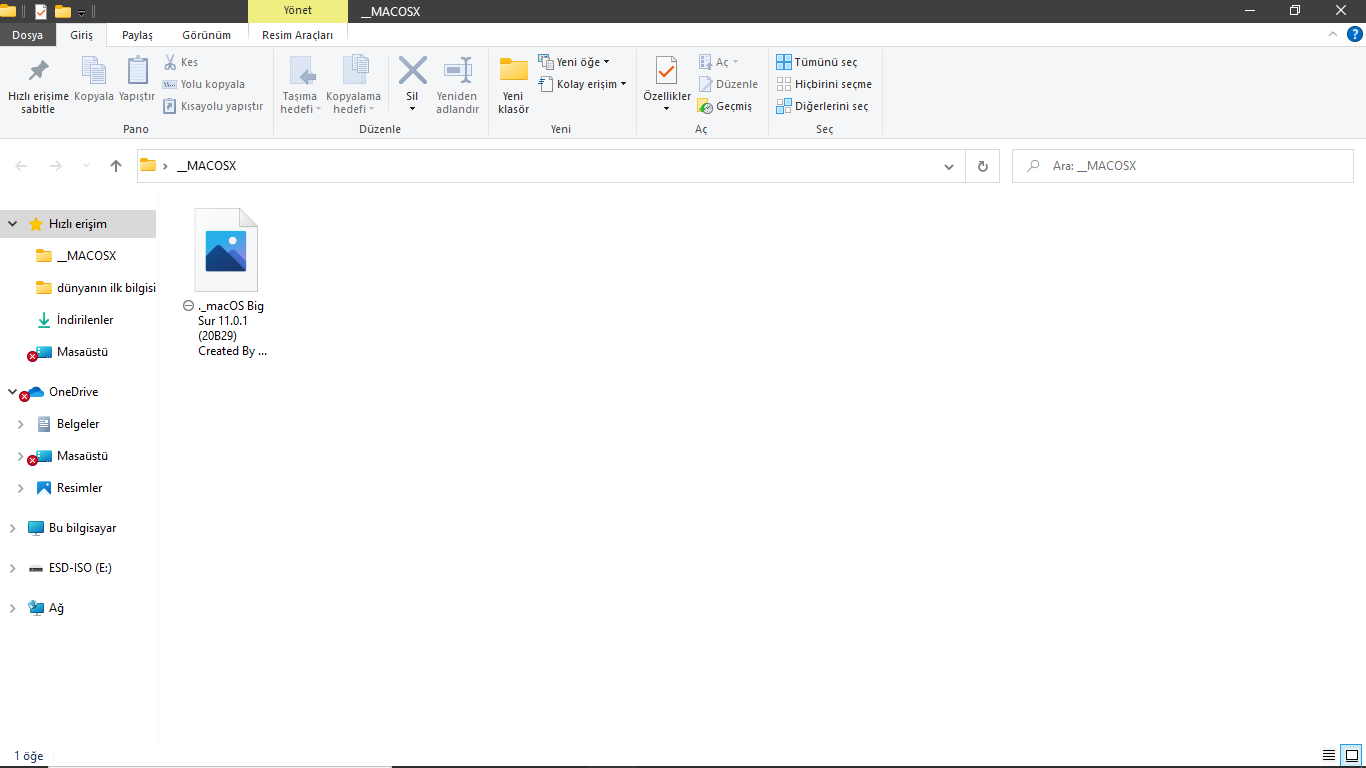Expand the Ağ network node

click(13, 608)
